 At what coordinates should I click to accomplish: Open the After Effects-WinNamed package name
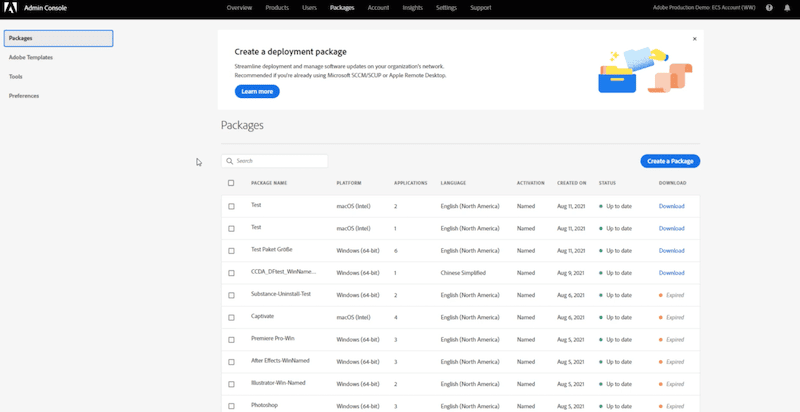[x=280, y=360]
